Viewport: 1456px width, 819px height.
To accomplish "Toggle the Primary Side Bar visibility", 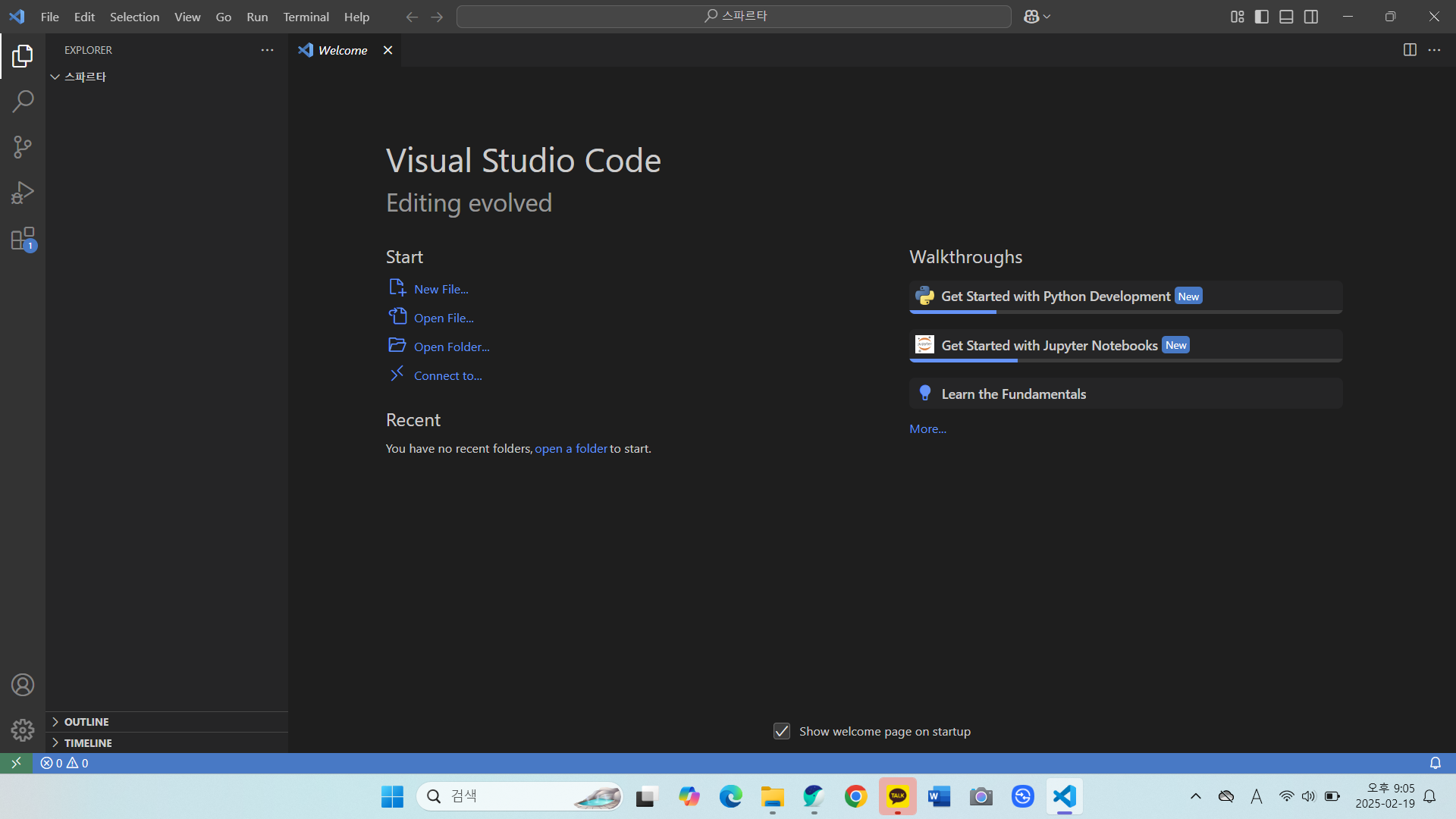I will 1262,17.
